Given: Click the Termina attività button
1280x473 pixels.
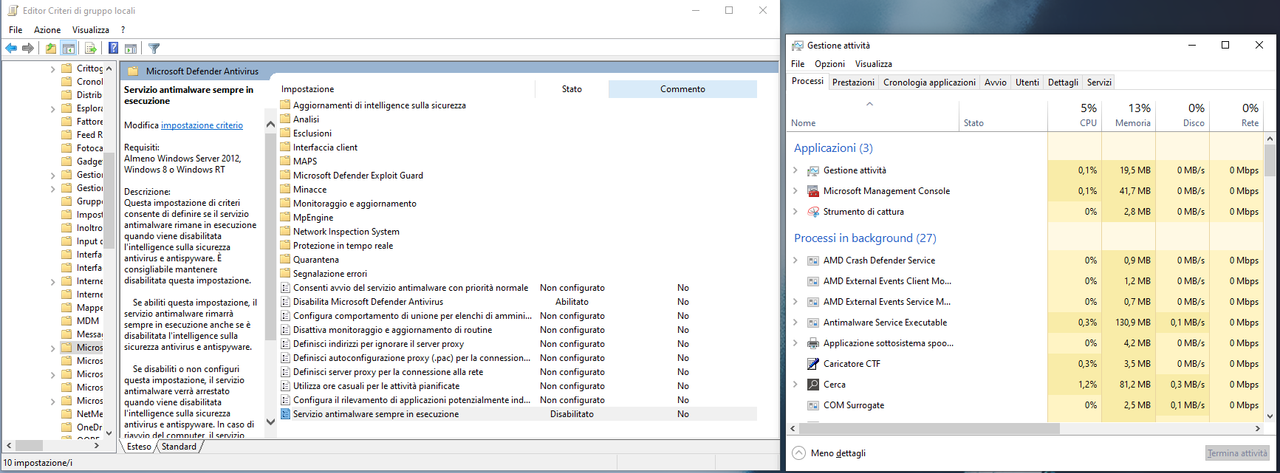Looking at the screenshot, I should tap(1237, 453).
